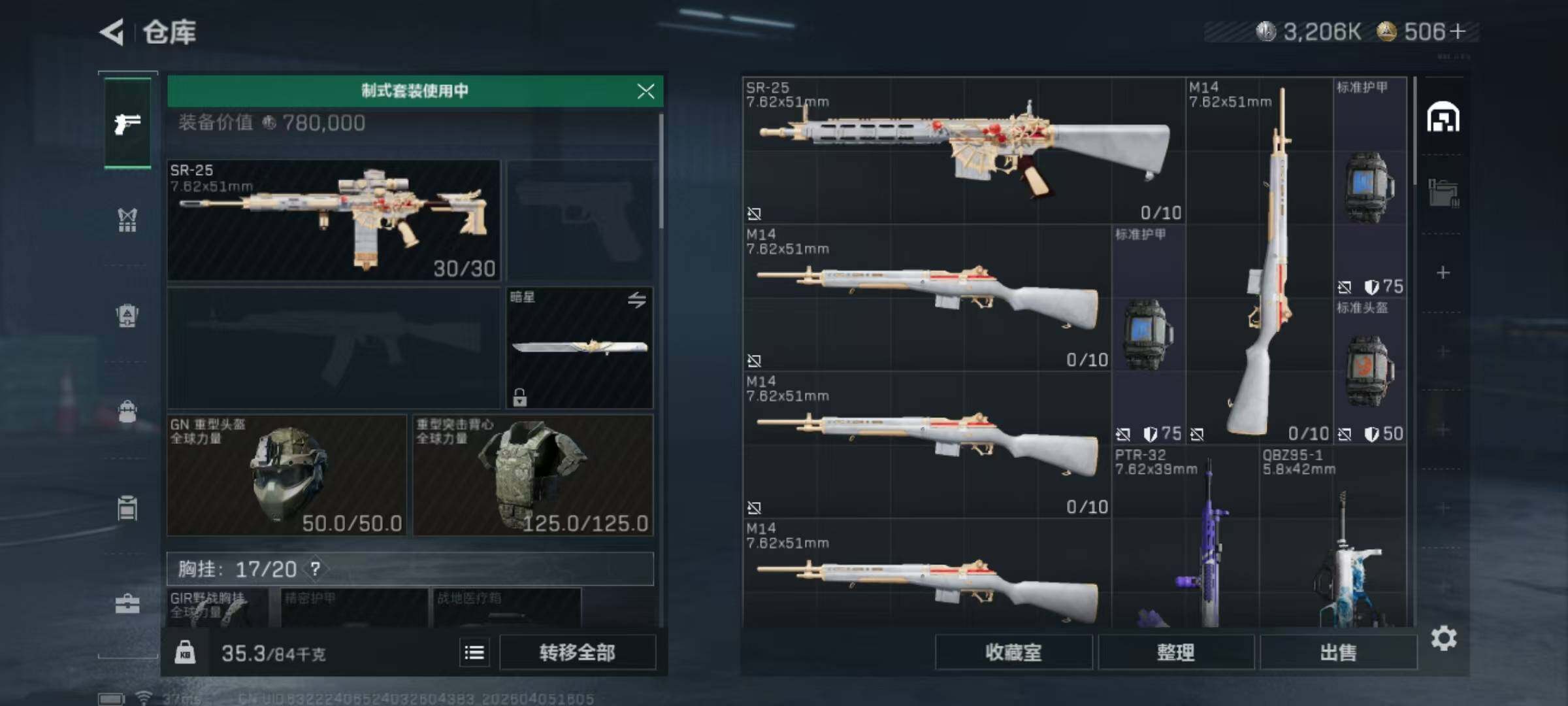Add a stash tab with plus icon
This screenshot has width=1568, height=706.
(1443, 273)
